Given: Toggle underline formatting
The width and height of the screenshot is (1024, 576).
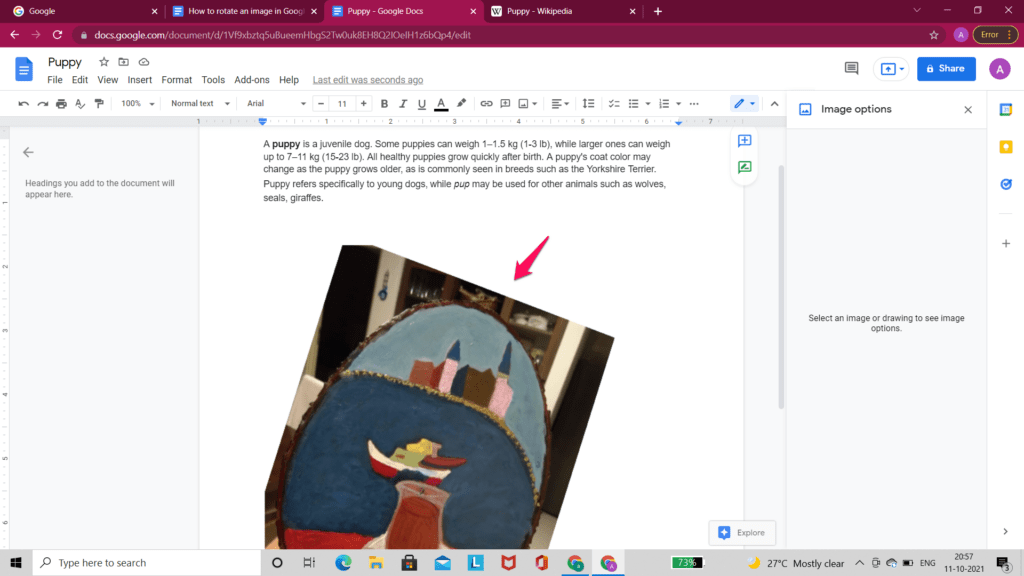Looking at the screenshot, I should pyautogui.click(x=421, y=103).
